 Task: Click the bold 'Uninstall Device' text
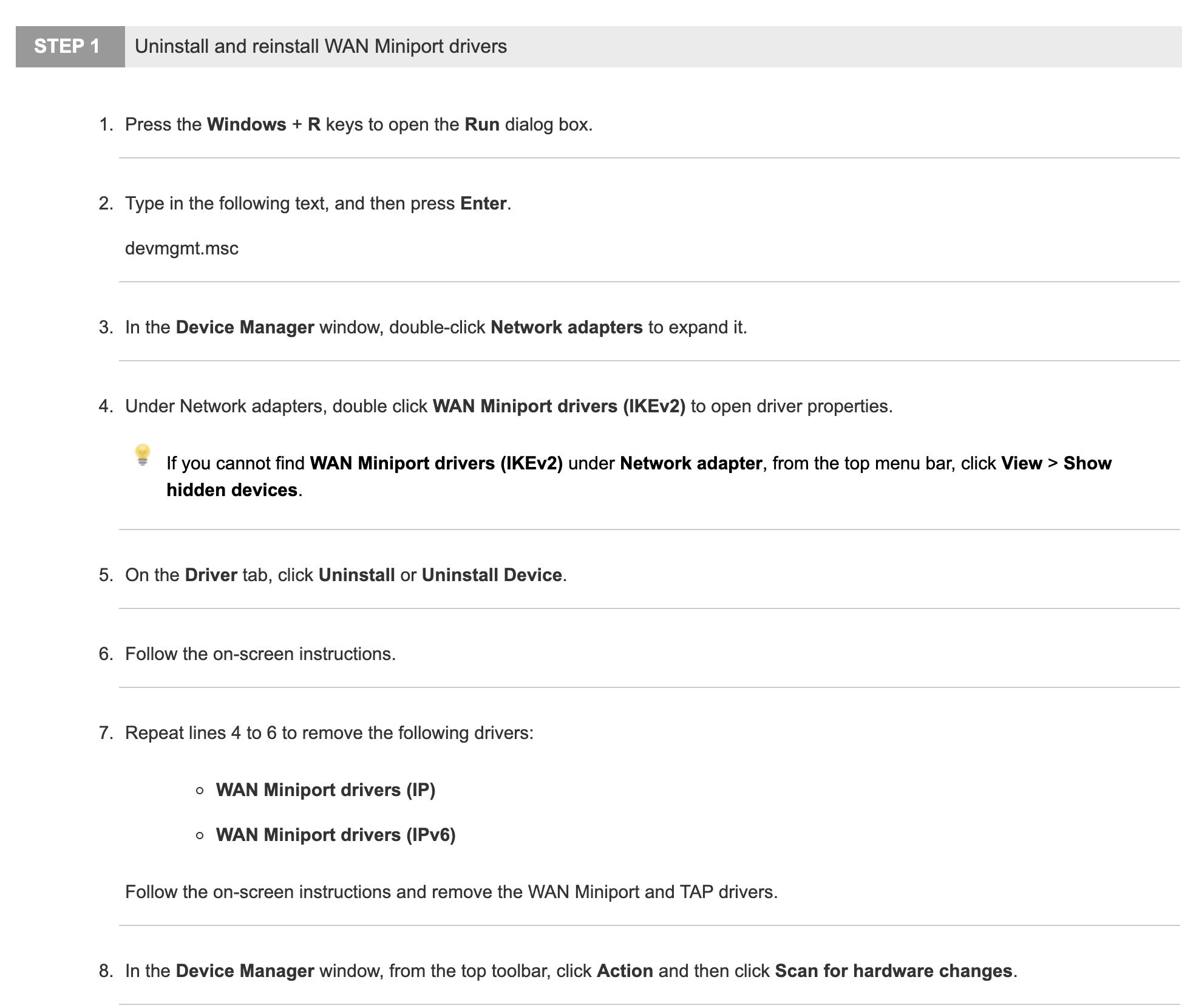click(492, 575)
